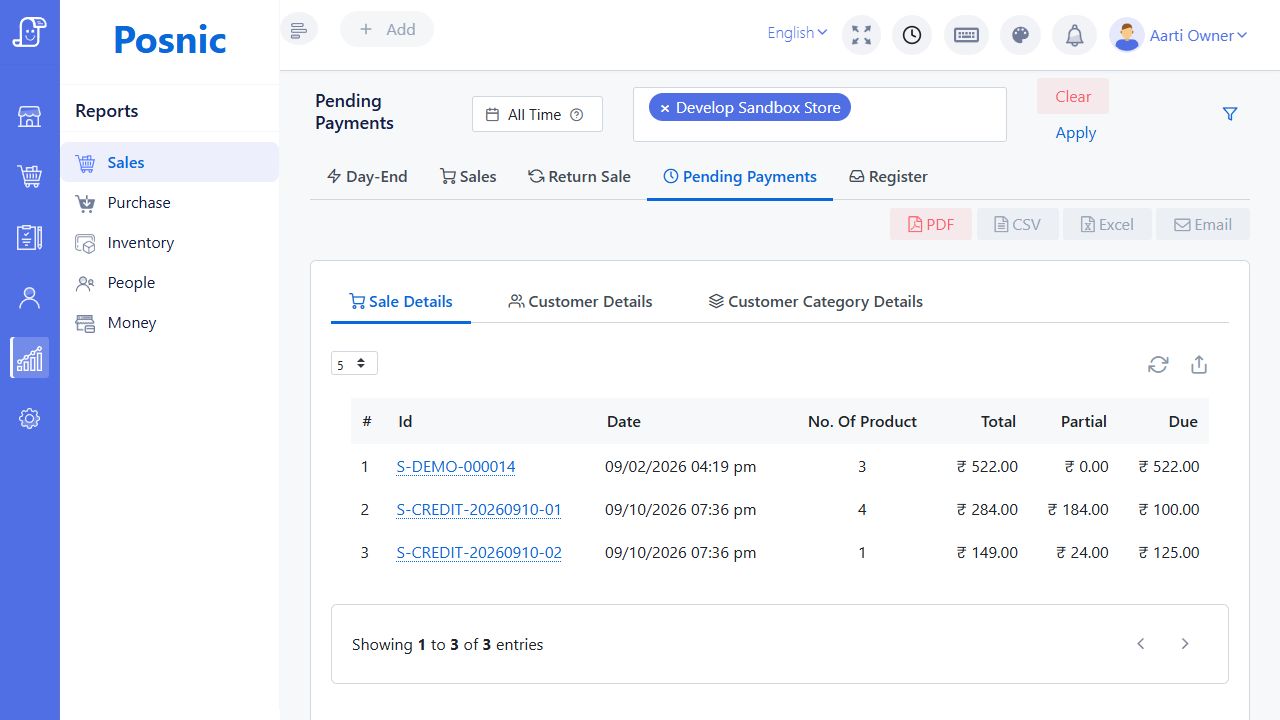Export report as PDF
The image size is (1280, 720).
point(930,224)
